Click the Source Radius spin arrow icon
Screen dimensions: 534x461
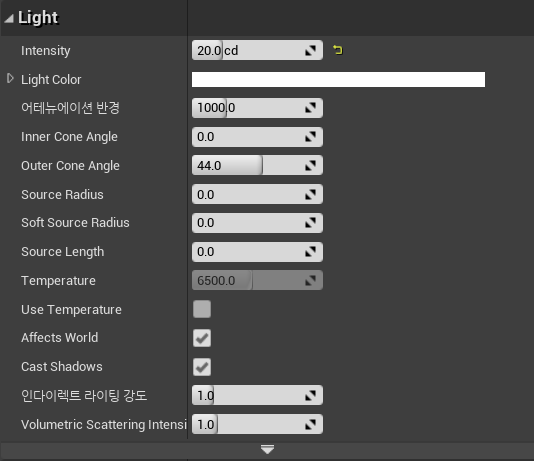[x=310, y=194]
